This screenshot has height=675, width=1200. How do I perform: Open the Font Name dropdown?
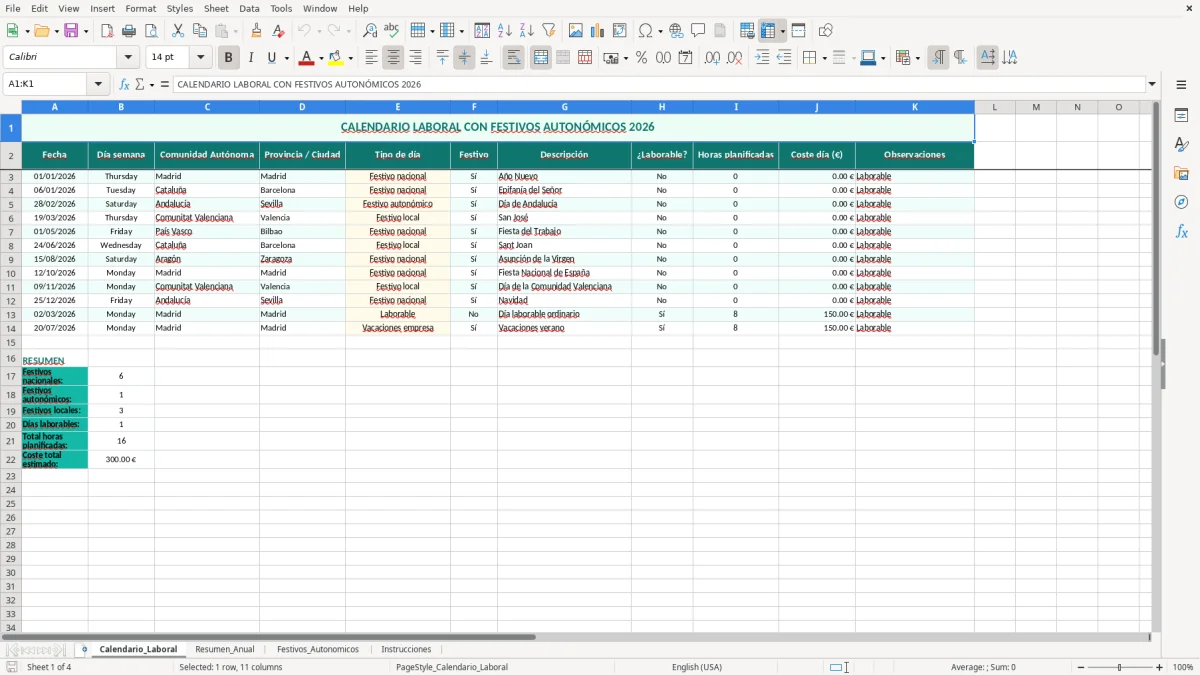128,58
